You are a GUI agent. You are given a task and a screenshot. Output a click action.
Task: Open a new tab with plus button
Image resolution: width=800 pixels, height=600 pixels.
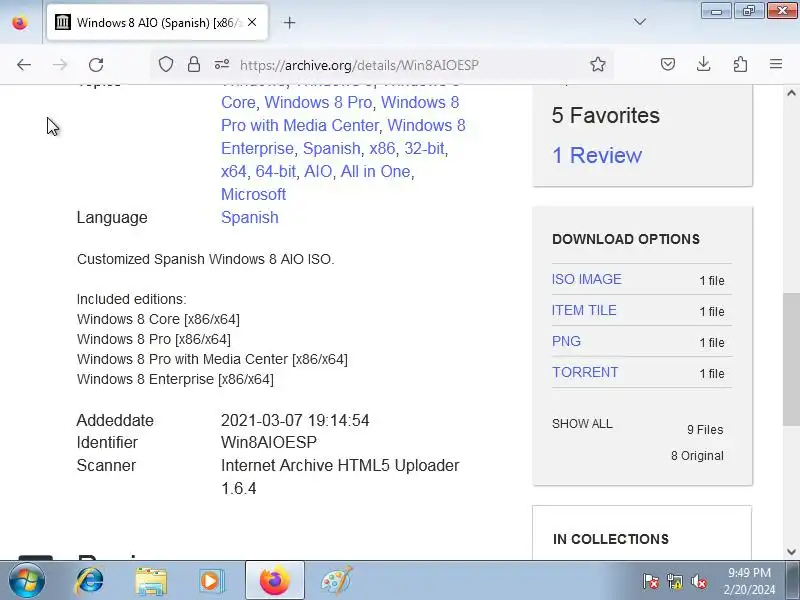tap(289, 22)
